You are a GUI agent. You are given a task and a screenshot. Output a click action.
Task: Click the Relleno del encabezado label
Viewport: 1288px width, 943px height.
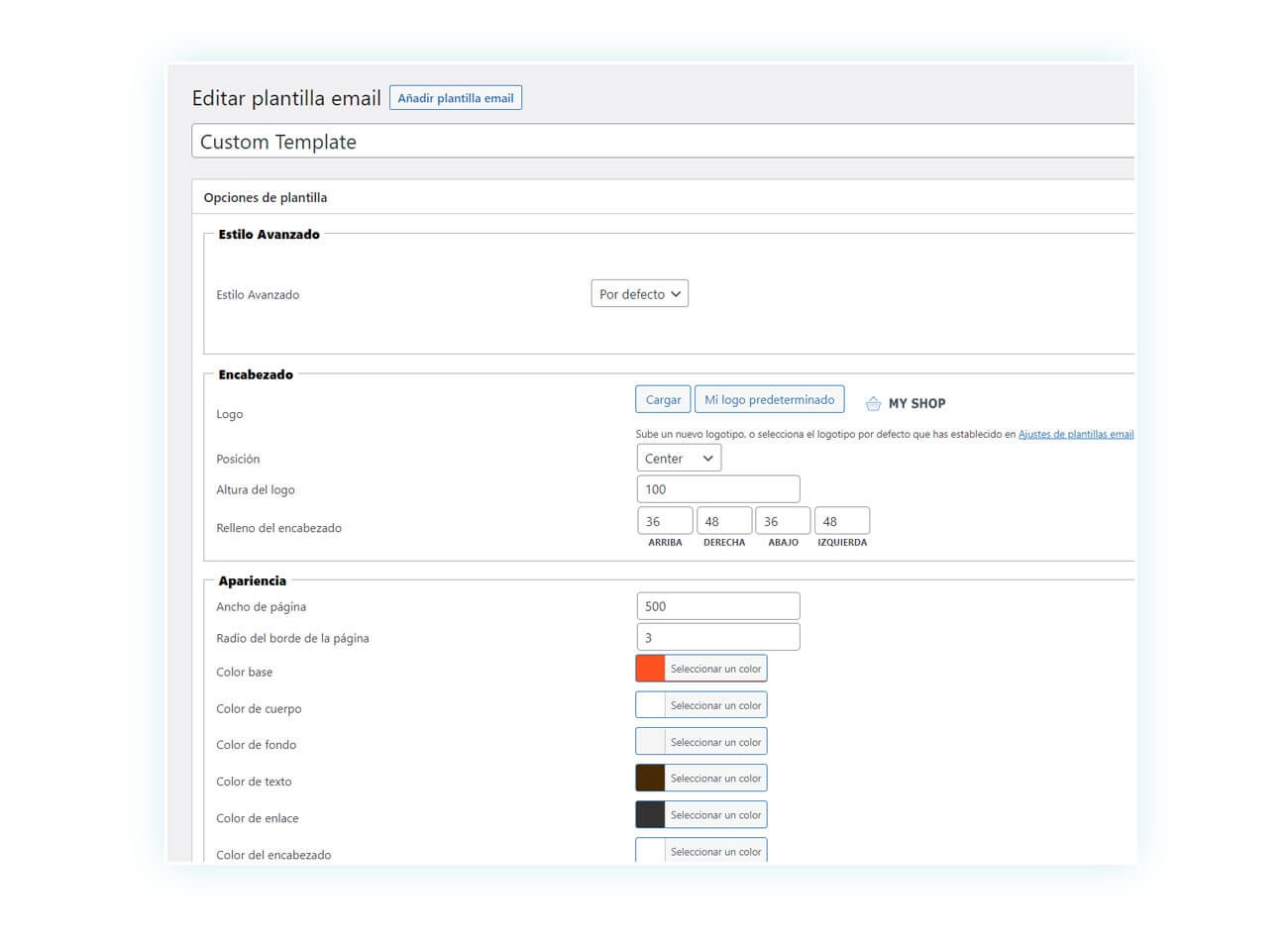[278, 528]
